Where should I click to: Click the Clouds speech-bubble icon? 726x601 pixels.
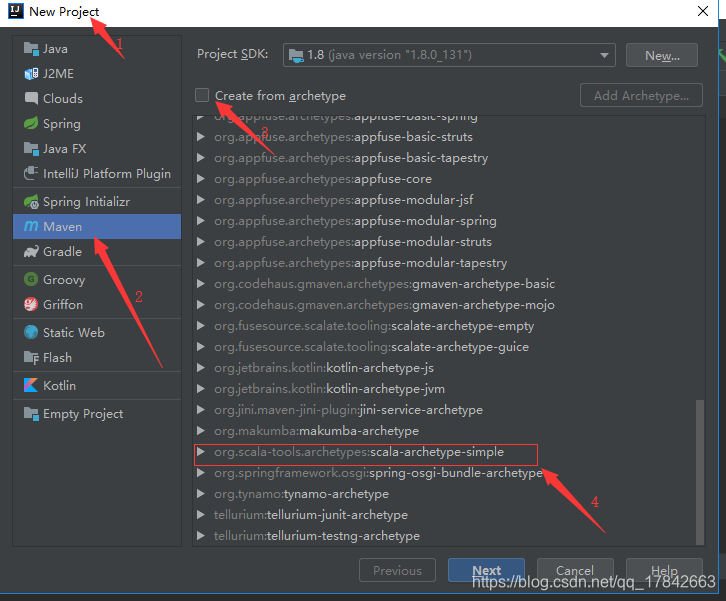click(31, 99)
